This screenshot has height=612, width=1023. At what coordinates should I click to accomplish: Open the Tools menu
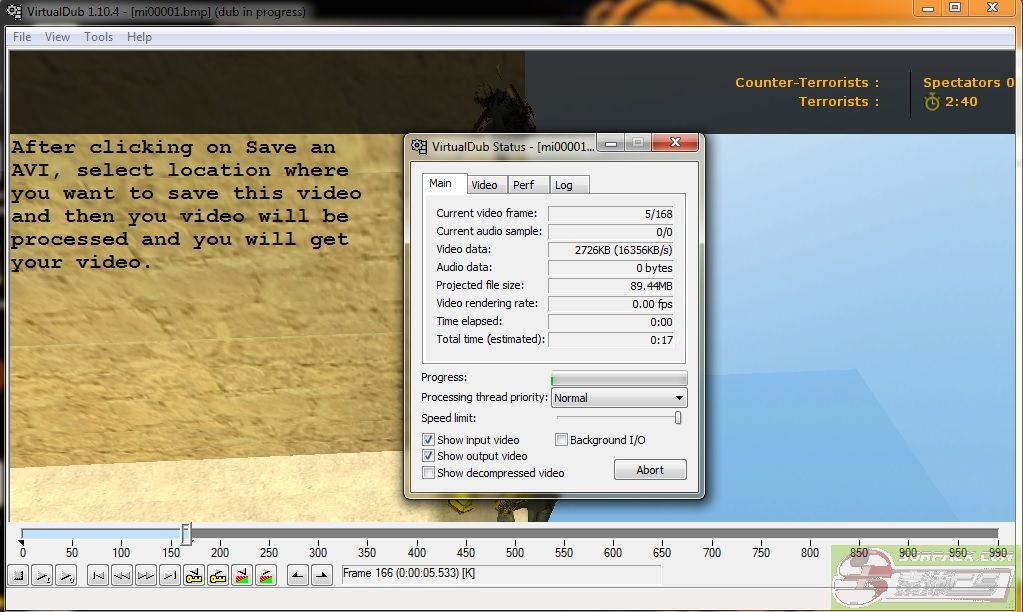(x=98, y=37)
